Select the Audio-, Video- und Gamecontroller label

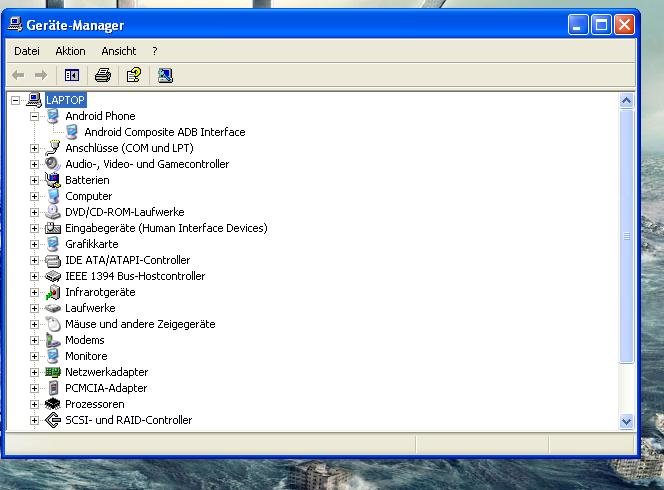pos(147,164)
